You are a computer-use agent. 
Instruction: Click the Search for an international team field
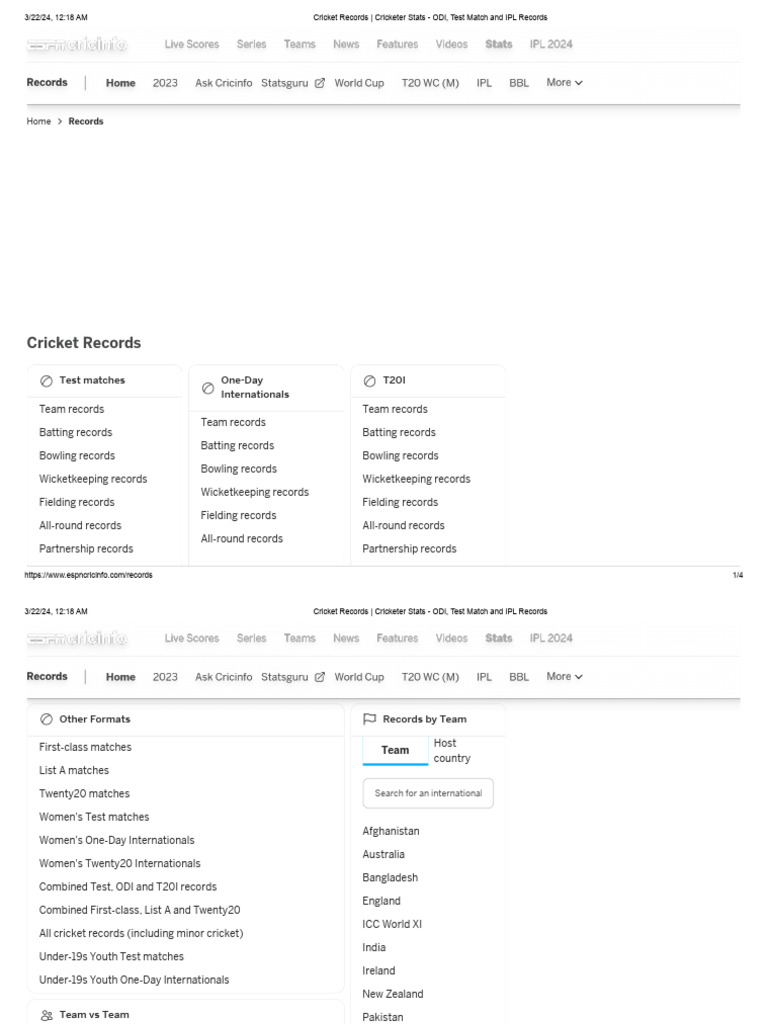428,793
